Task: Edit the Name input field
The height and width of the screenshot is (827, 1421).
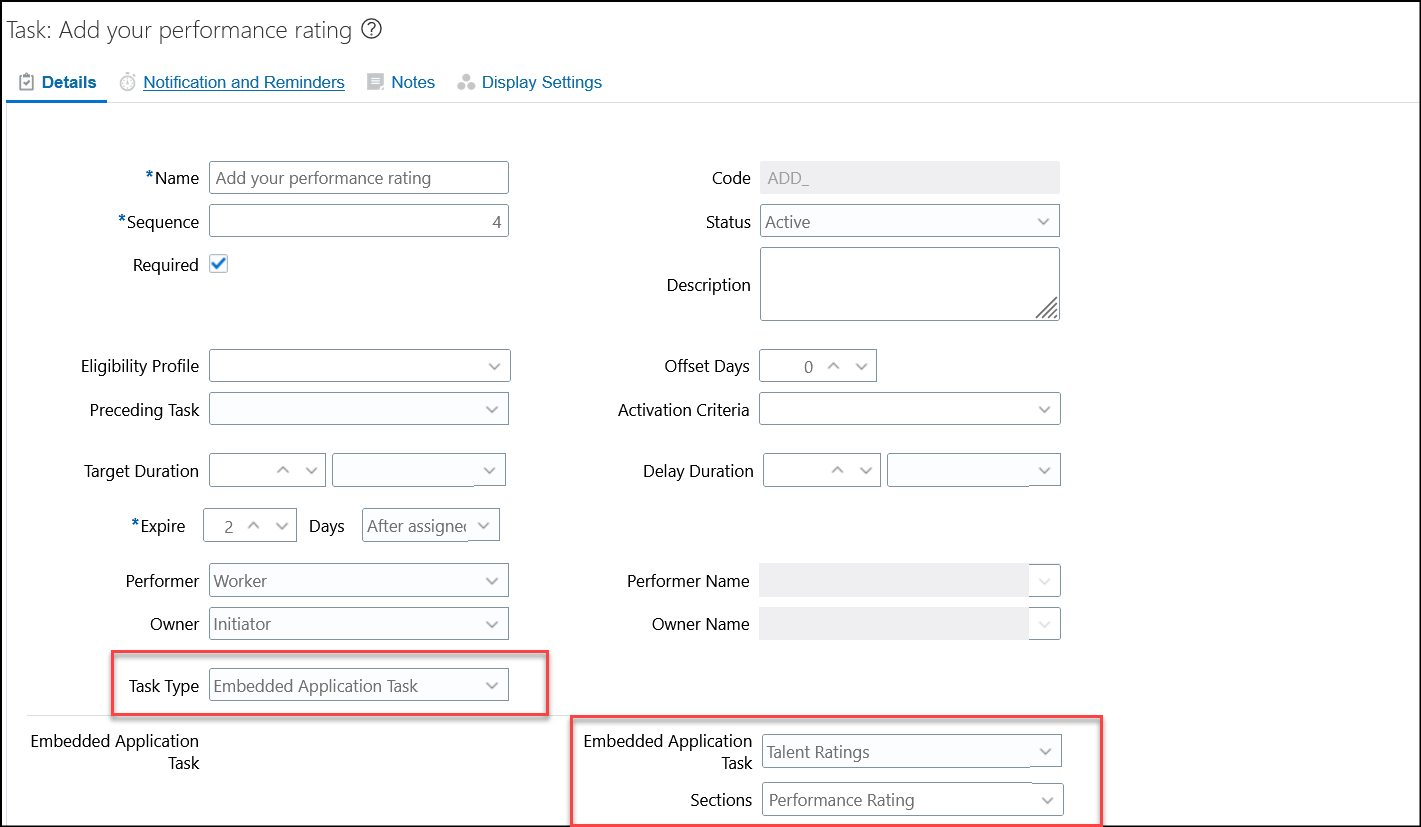Action: tap(359, 178)
